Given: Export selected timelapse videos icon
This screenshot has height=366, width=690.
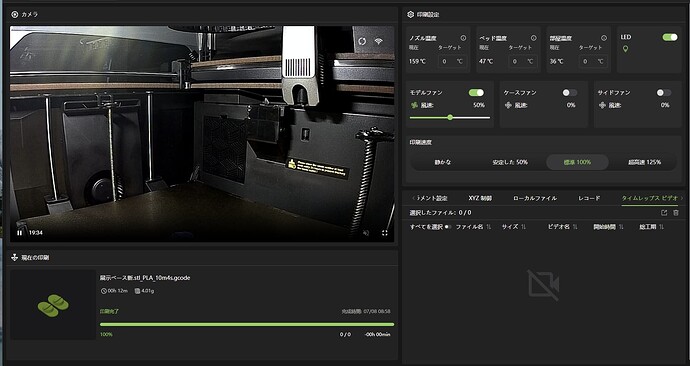Looking at the screenshot, I should click(664, 212).
